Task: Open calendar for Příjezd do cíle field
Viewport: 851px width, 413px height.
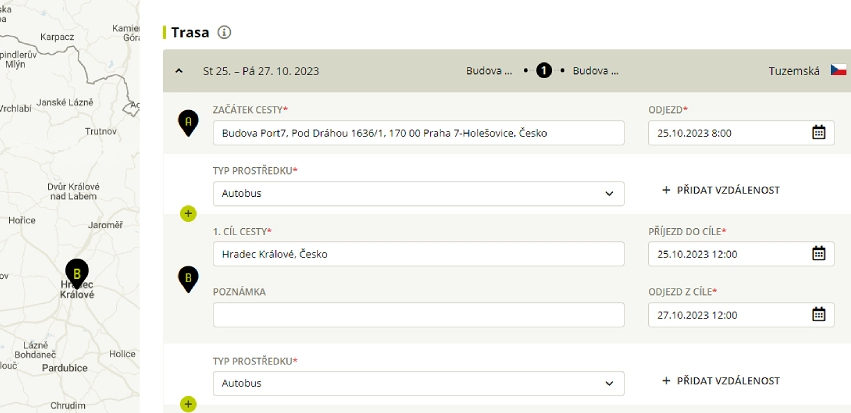Action: pyautogui.click(x=818, y=253)
